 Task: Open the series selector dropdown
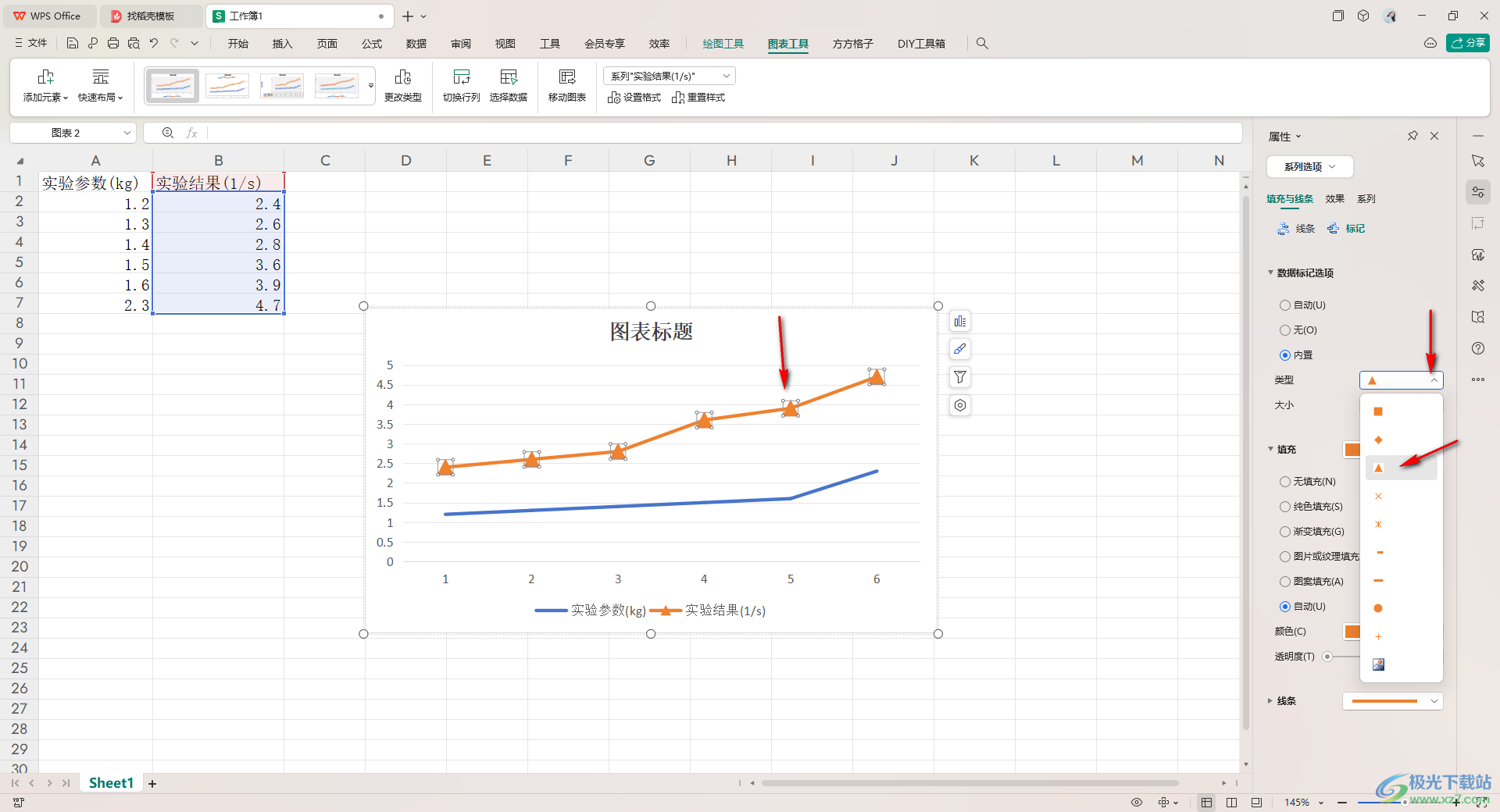670,76
